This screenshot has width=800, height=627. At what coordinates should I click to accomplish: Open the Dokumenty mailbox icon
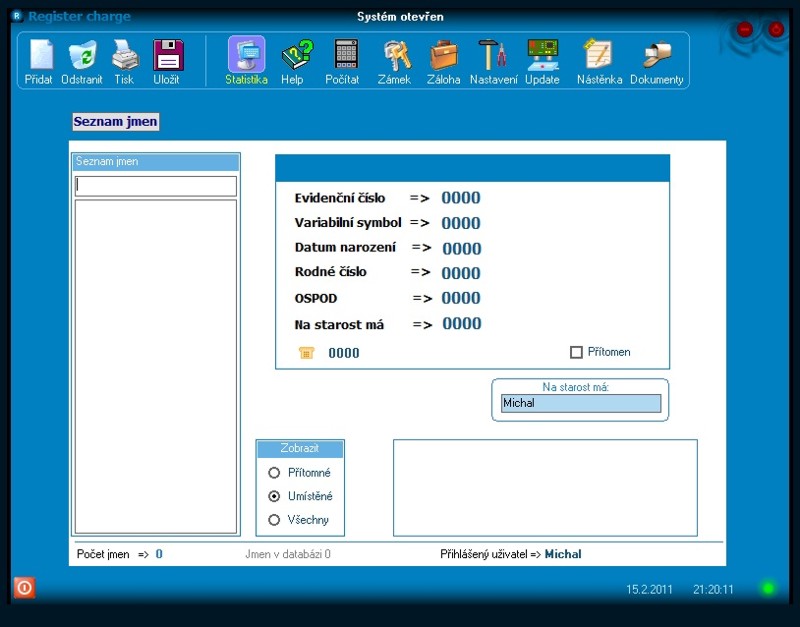click(x=657, y=55)
